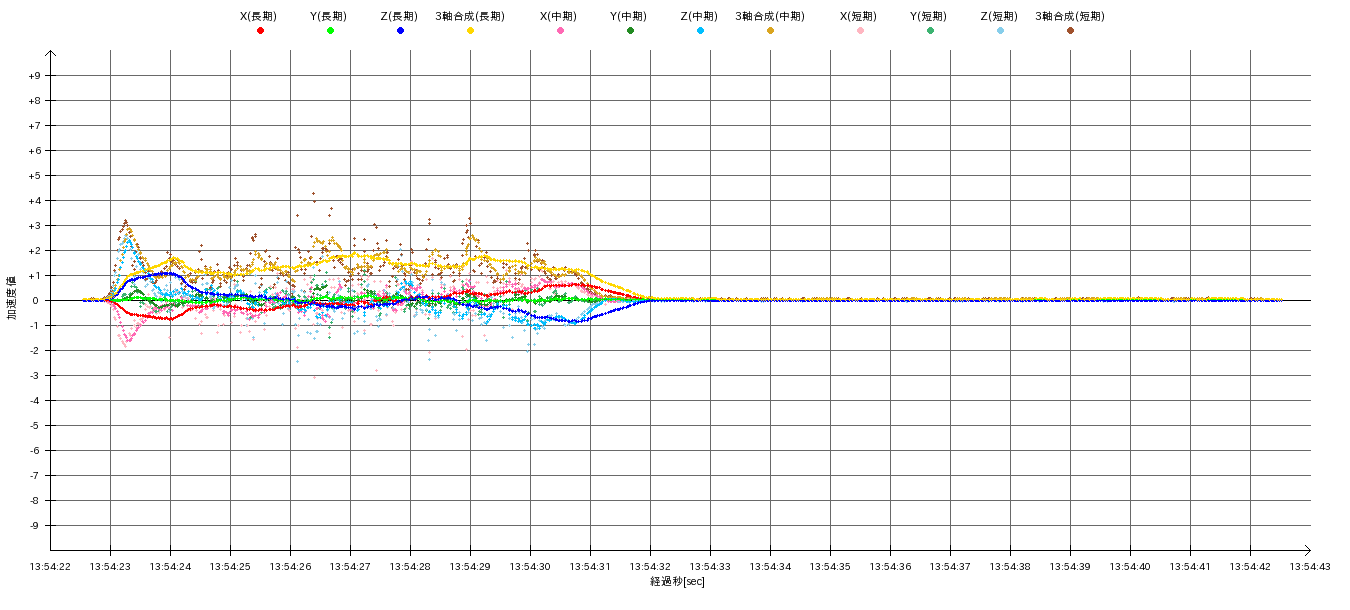Click the Y(短期) legend marker dot
1350x610 pixels.
tap(930, 31)
